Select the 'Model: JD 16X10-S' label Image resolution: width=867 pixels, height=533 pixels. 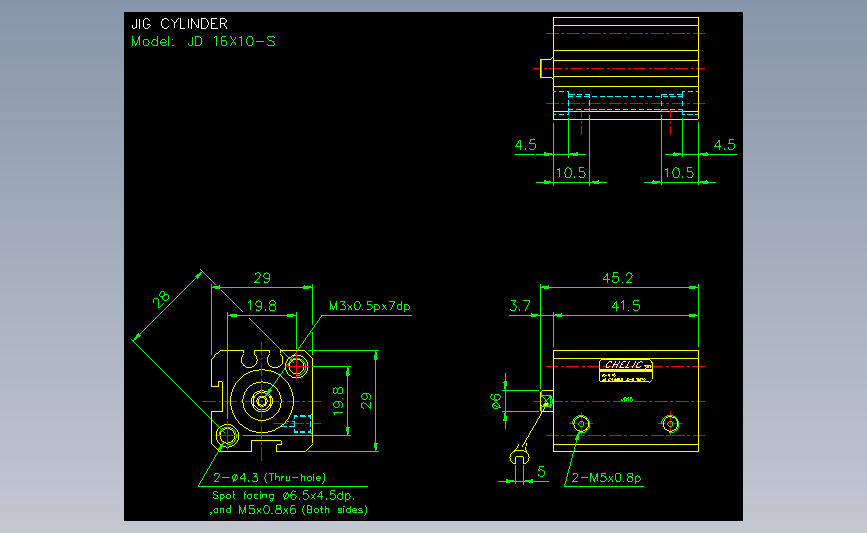pos(203,41)
